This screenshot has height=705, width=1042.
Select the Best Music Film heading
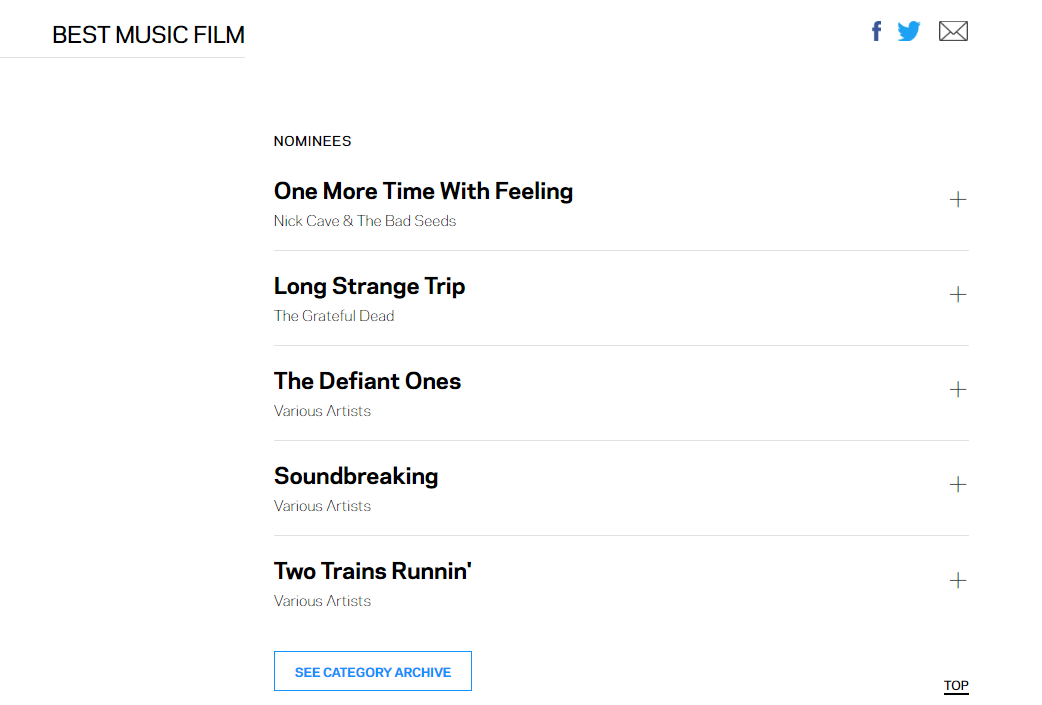click(x=148, y=35)
